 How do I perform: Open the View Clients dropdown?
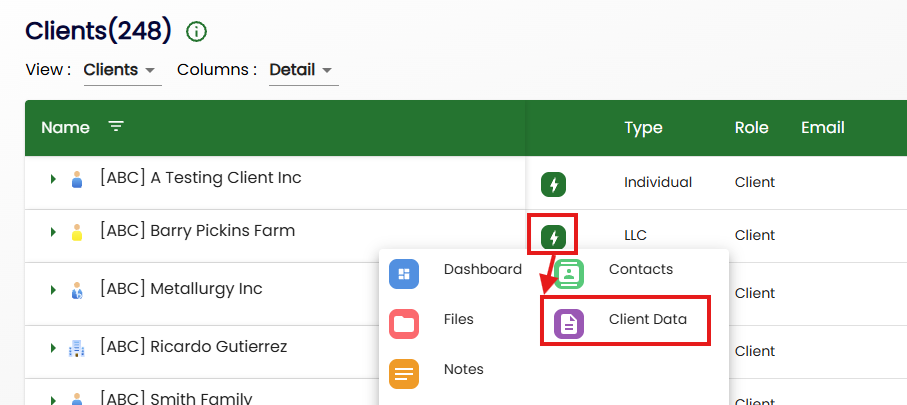pyautogui.click(x=121, y=70)
